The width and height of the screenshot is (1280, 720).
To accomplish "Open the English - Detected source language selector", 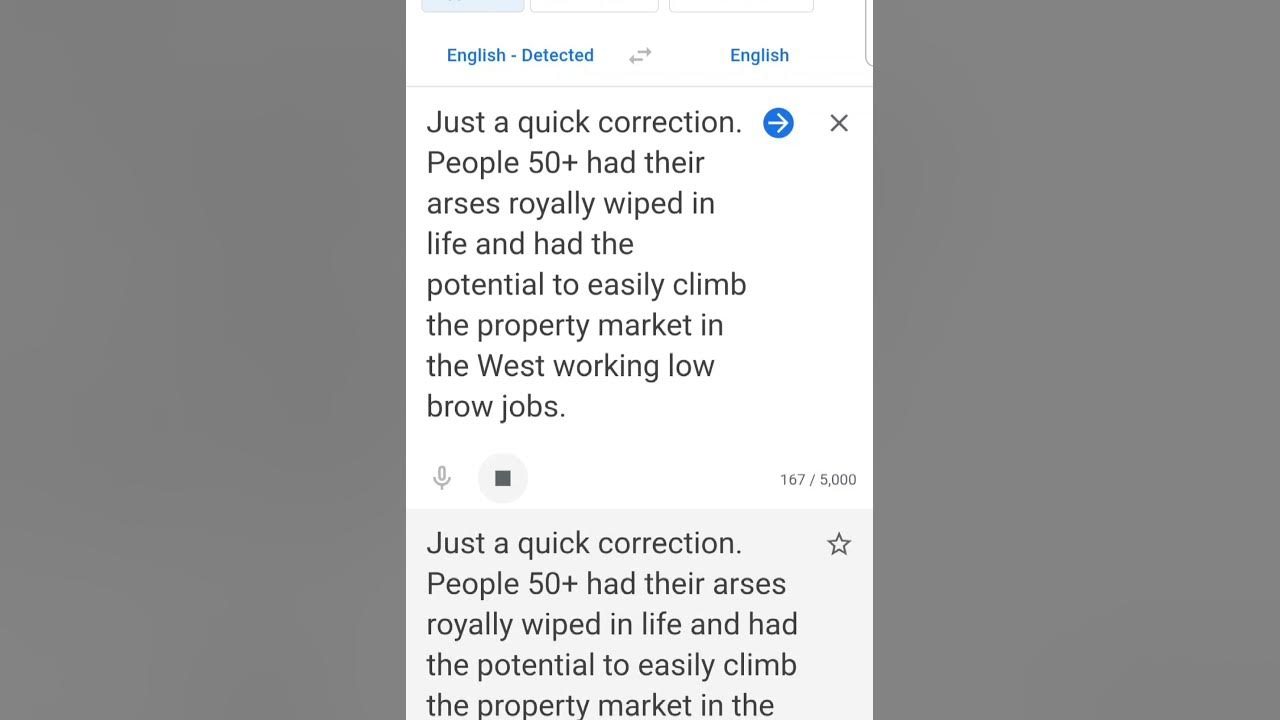I will [x=520, y=56].
